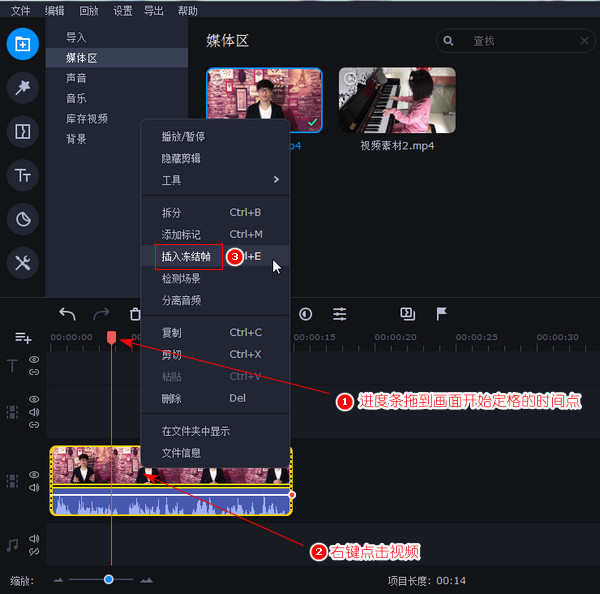Open the filters magic wand panel
600x594 pixels.
pyautogui.click(x=23, y=88)
